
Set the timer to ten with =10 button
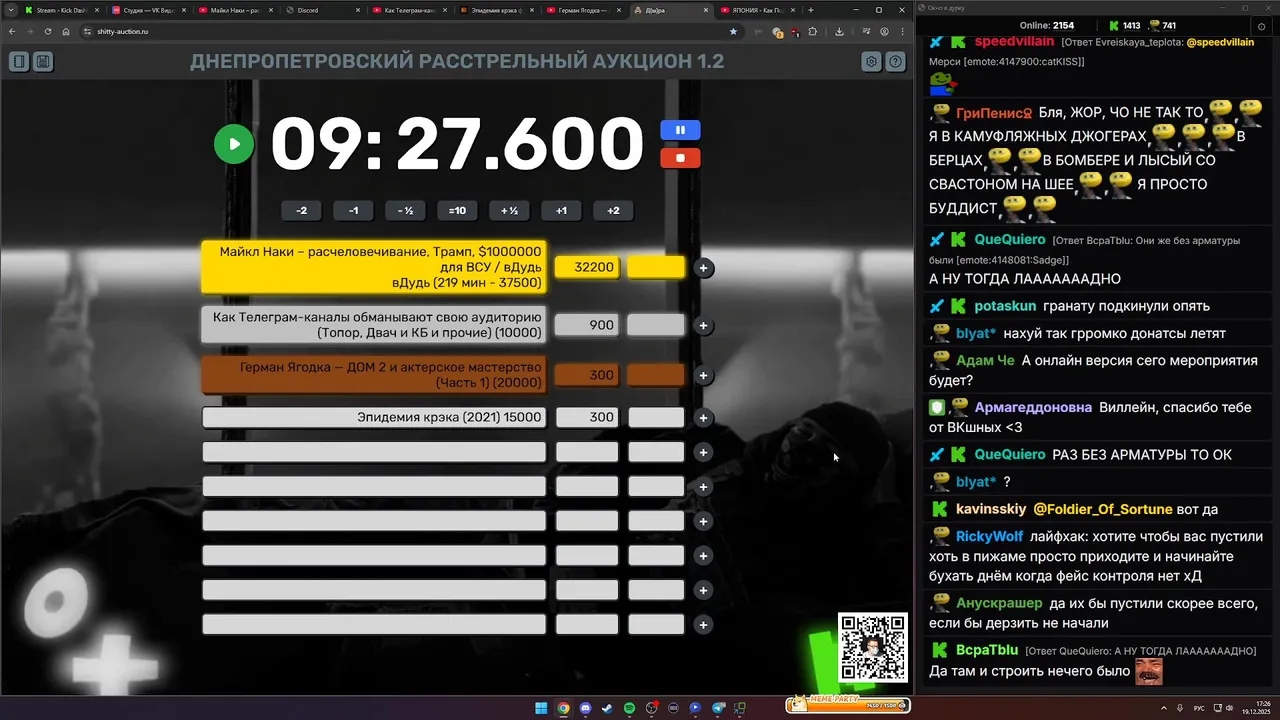[457, 210]
